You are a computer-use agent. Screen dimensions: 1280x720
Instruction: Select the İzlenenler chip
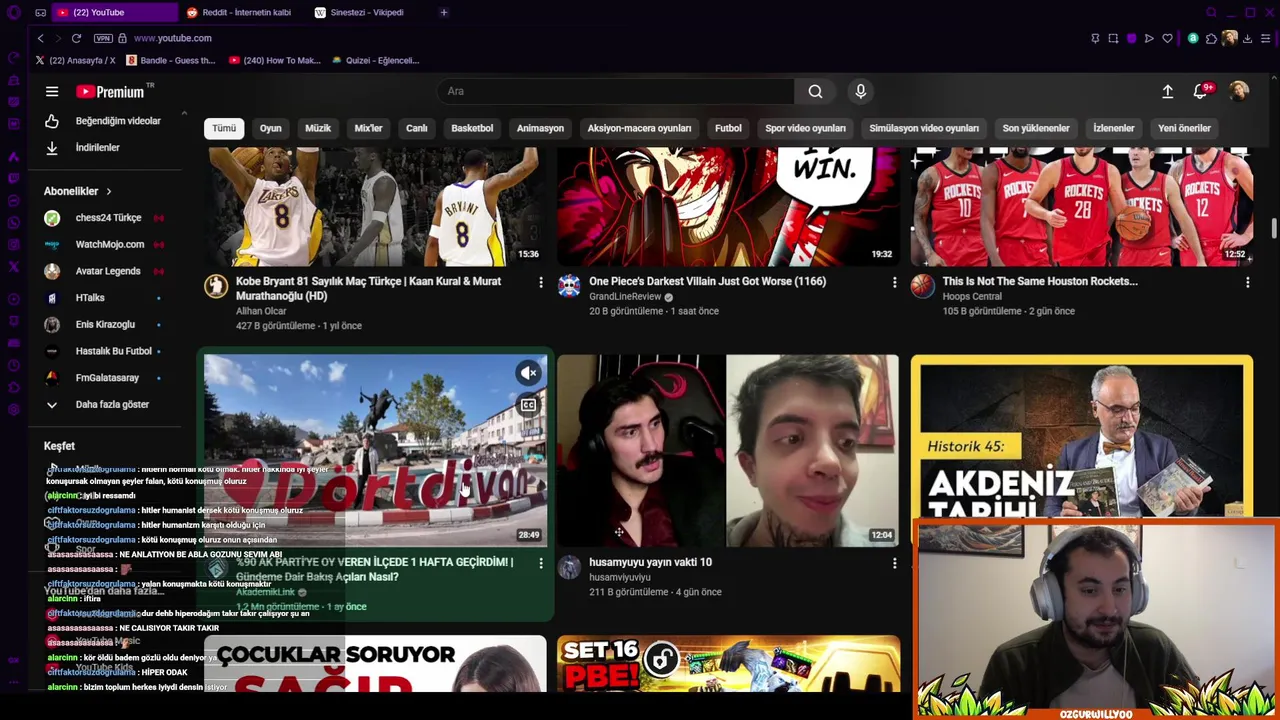click(x=1113, y=128)
